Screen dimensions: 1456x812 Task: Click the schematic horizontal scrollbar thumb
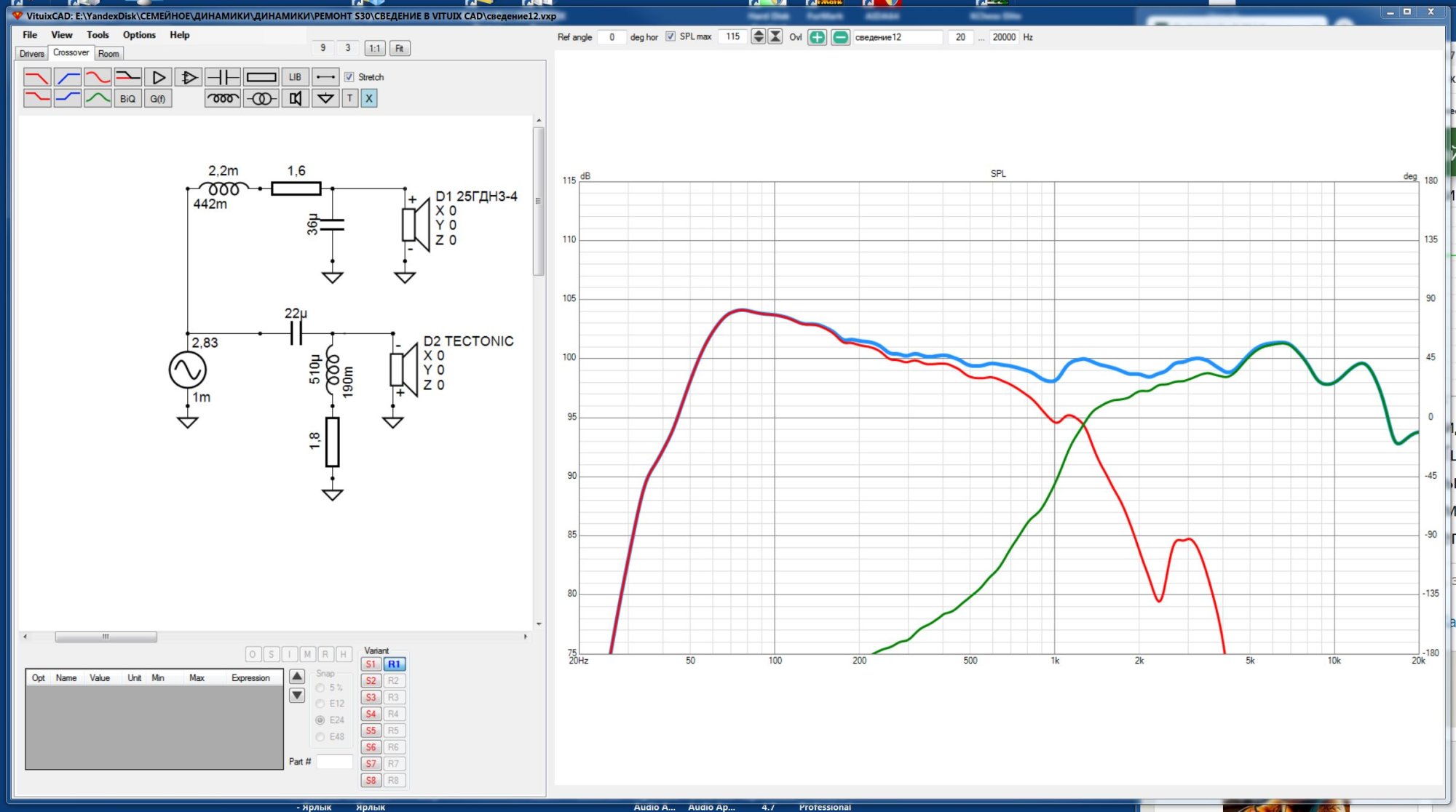tap(106, 637)
